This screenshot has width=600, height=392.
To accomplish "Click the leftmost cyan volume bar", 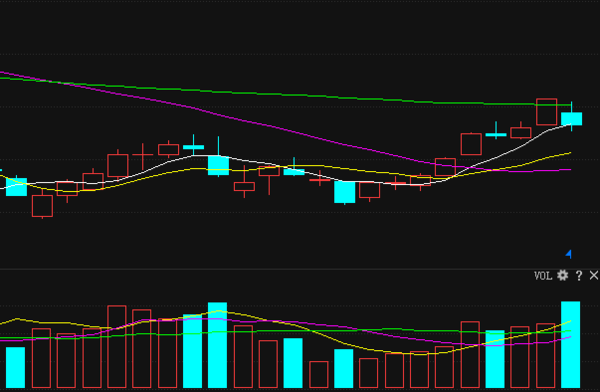I will click(16, 368).
